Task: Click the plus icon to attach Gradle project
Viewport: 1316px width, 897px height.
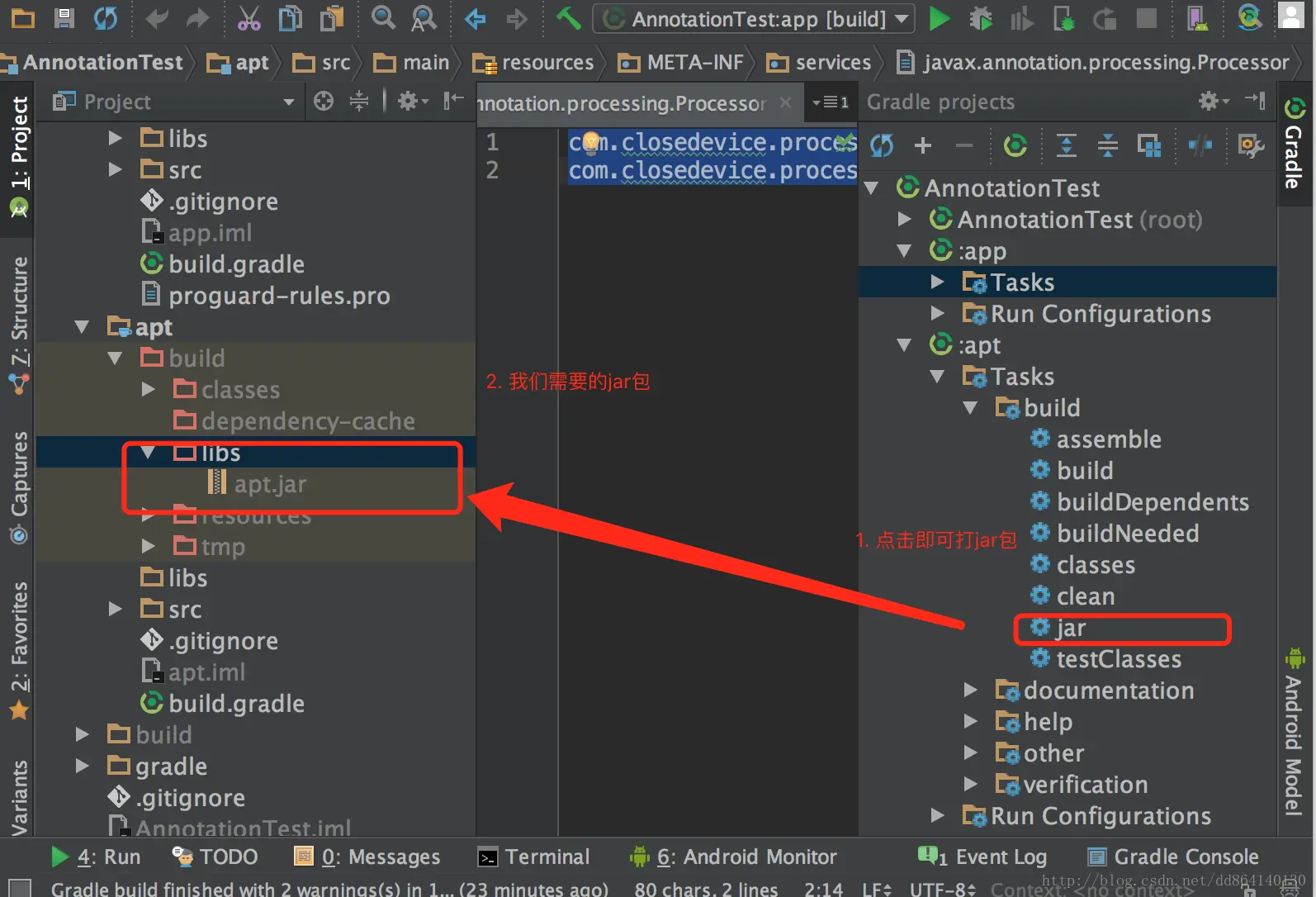Action: pyautogui.click(x=923, y=146)
